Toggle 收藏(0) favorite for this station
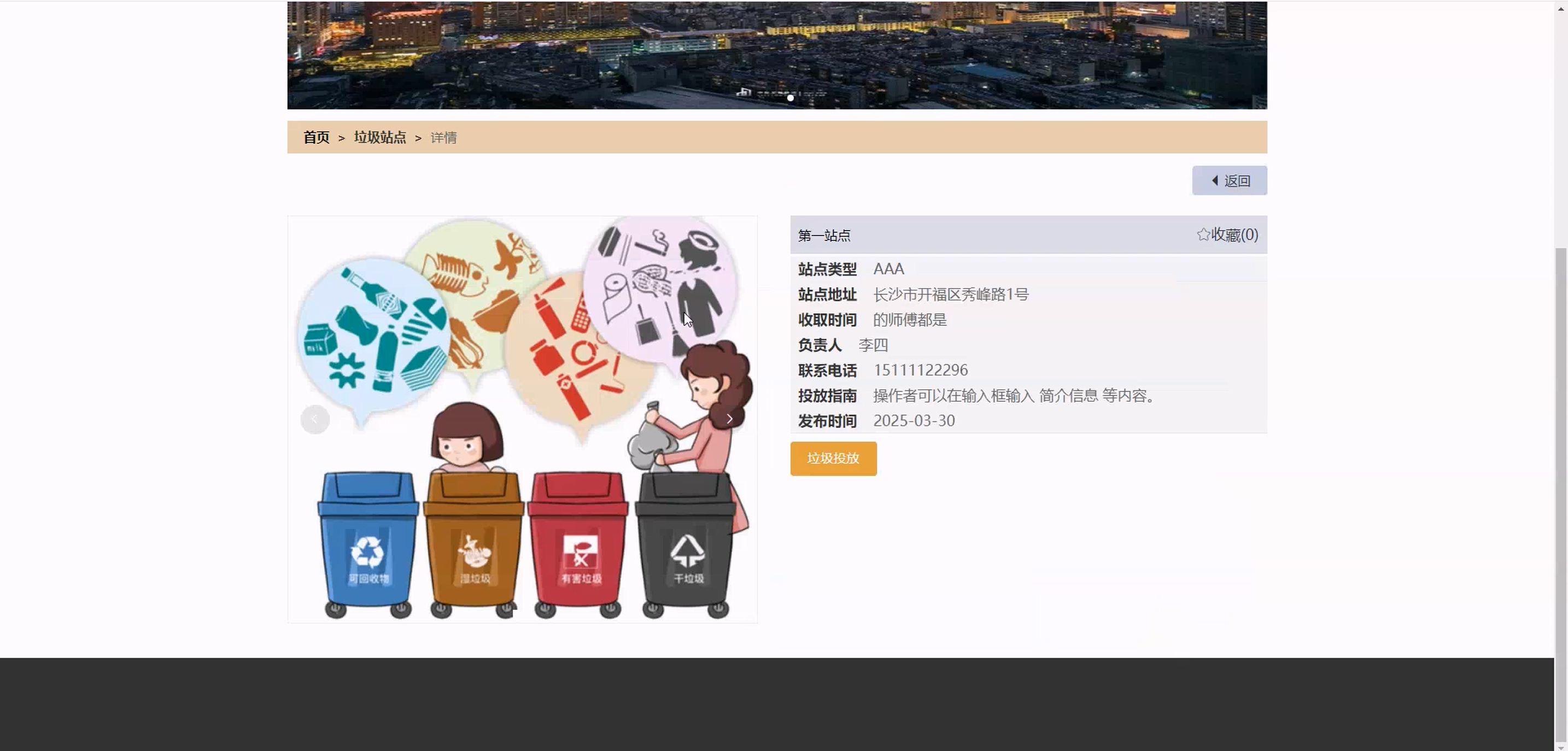 1234,235
